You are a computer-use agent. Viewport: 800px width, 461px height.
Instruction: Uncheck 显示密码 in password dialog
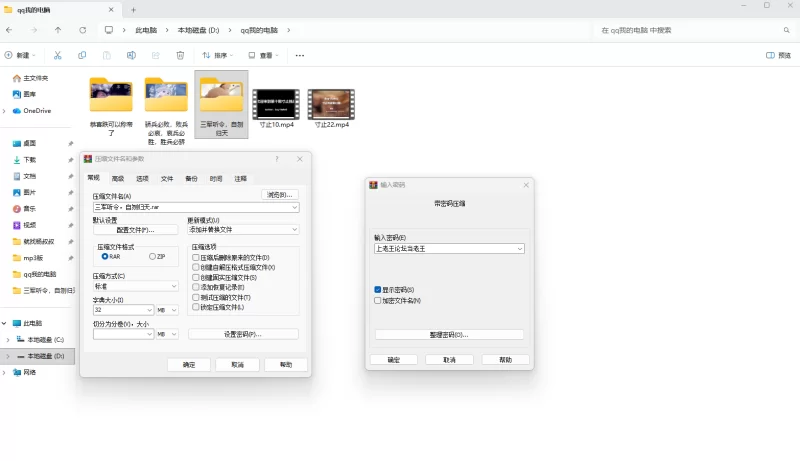378,290
